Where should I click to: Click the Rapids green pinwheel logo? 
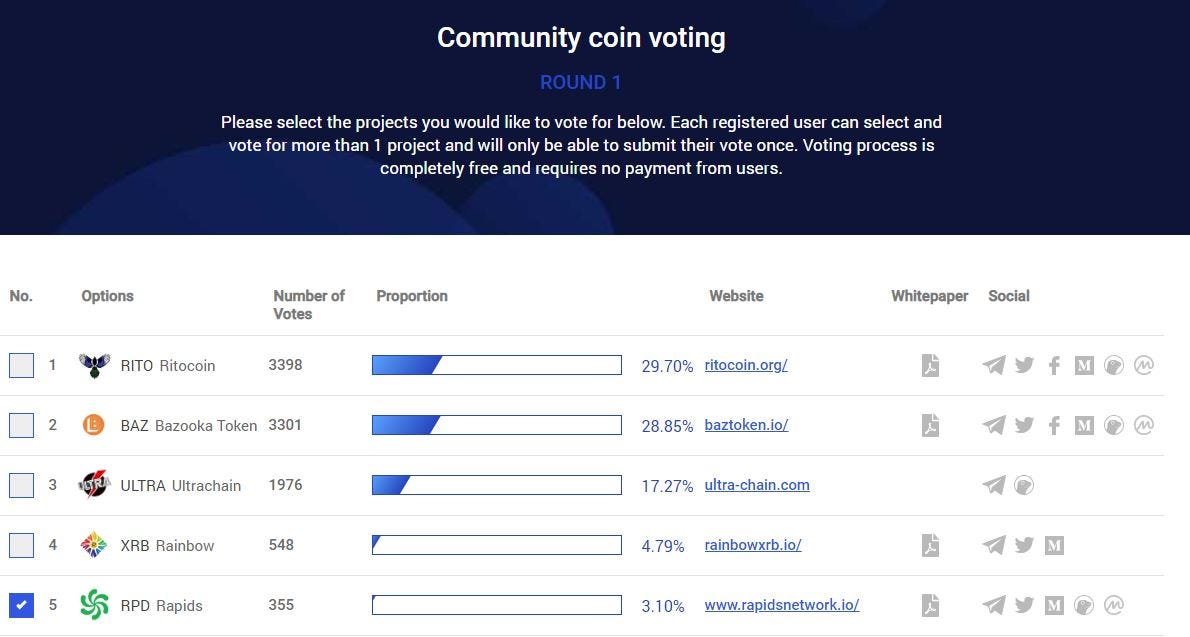[94, 605]
